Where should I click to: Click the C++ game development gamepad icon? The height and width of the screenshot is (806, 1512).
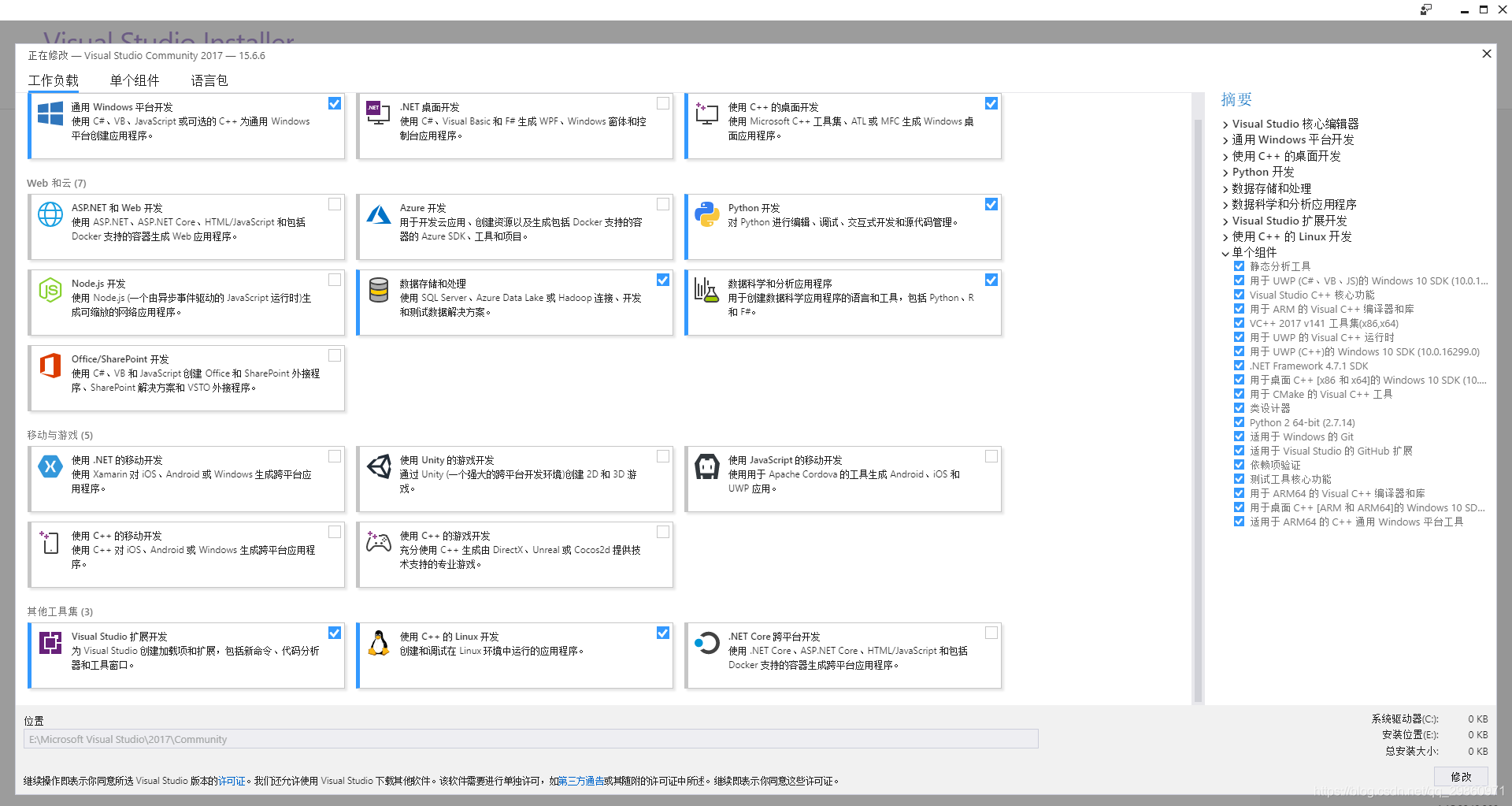click(x=379, y=541)
